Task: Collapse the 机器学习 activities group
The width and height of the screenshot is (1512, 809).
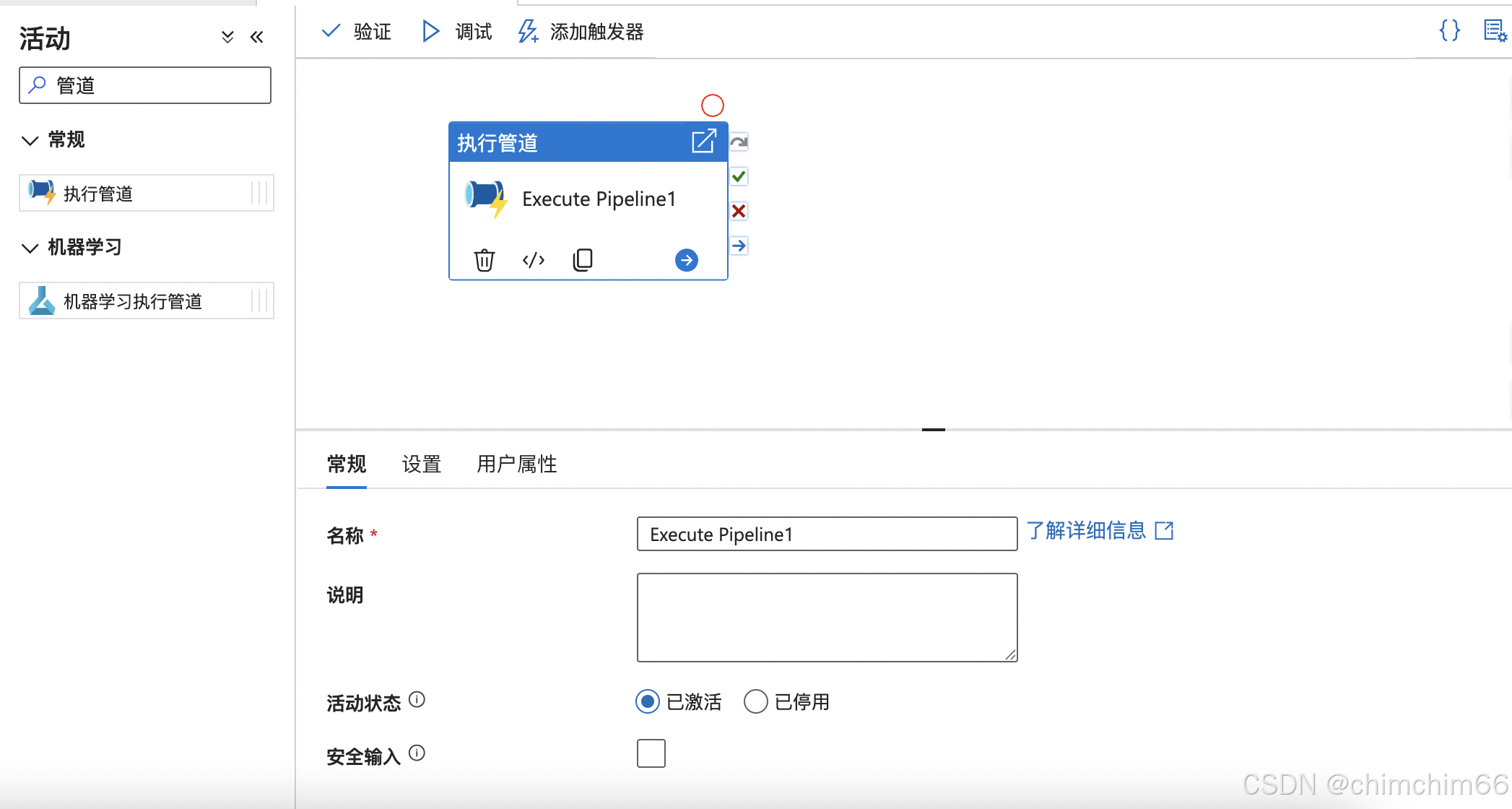Action: tap(30, 248)
